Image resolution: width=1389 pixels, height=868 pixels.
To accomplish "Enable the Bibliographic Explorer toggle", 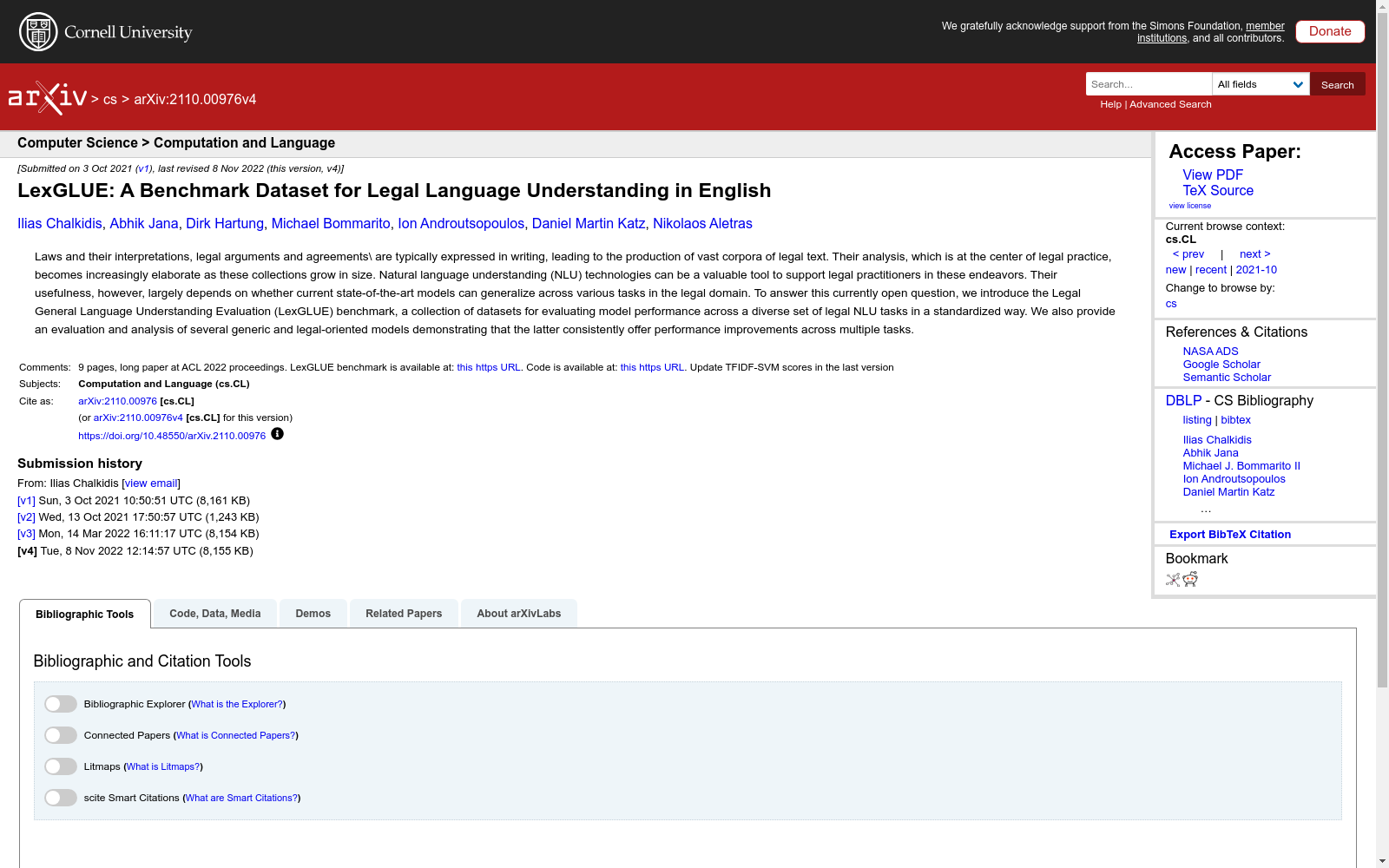I will click(x=60, y=704).
